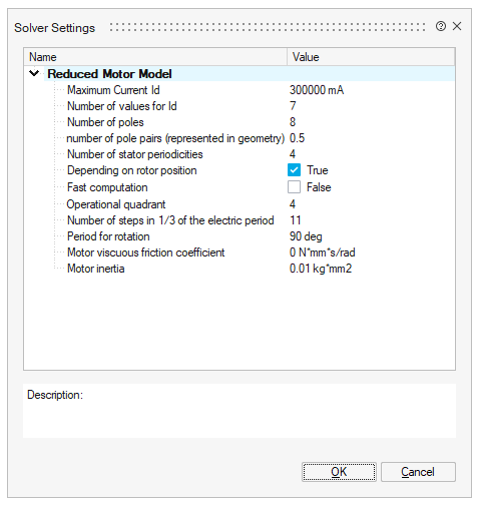Collapse the Reduced Motor Model group
The image size is (479, 505).
point(34,73)
